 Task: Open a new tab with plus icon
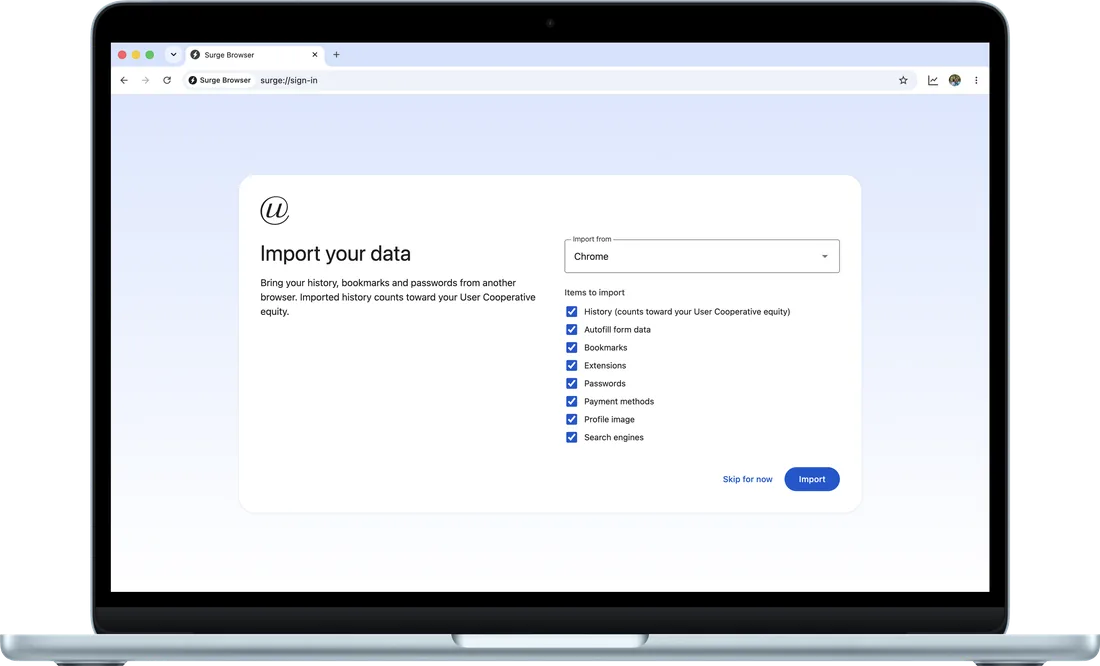(336, 55)
